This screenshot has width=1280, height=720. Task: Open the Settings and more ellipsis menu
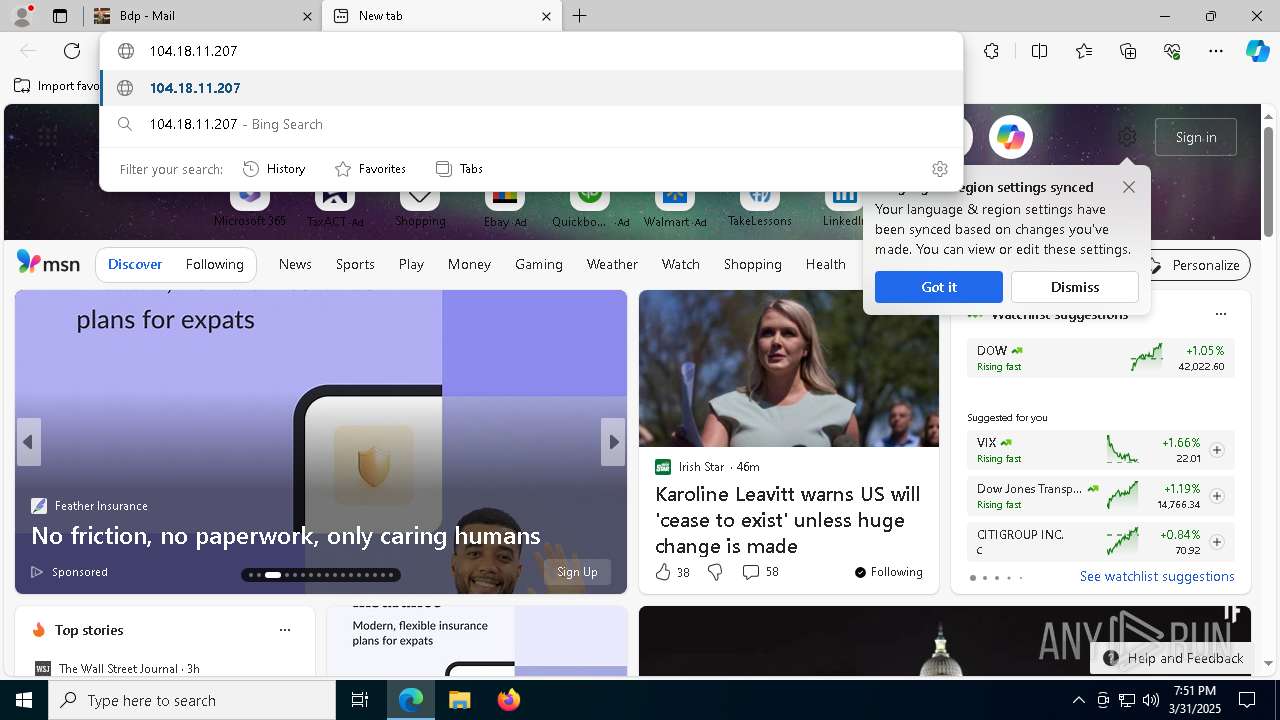pyautogui.click(x=1216, y=51)
